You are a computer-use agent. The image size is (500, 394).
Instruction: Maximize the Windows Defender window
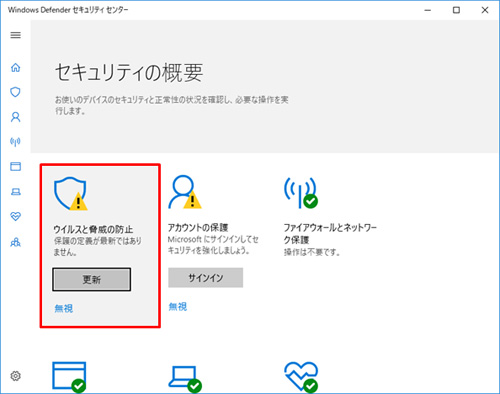pyautogui.click(x=456, y=10)
